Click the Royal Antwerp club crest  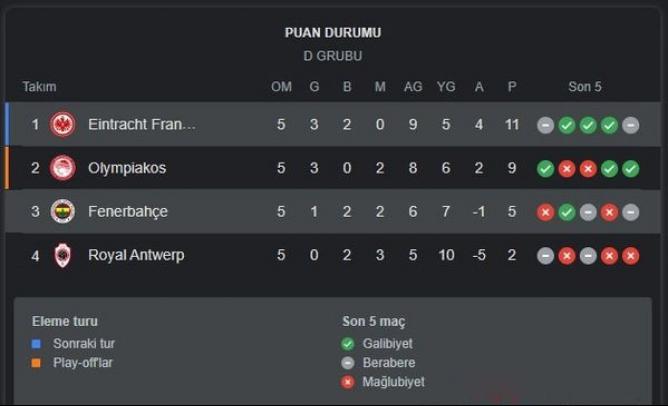tap(63, 255)
